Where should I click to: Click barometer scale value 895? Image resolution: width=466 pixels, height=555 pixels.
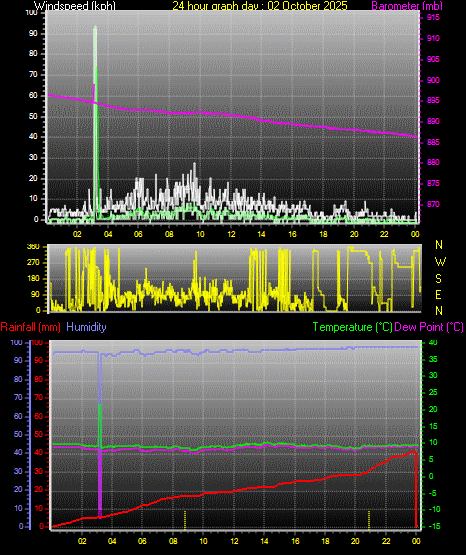[x=433, y=101]
